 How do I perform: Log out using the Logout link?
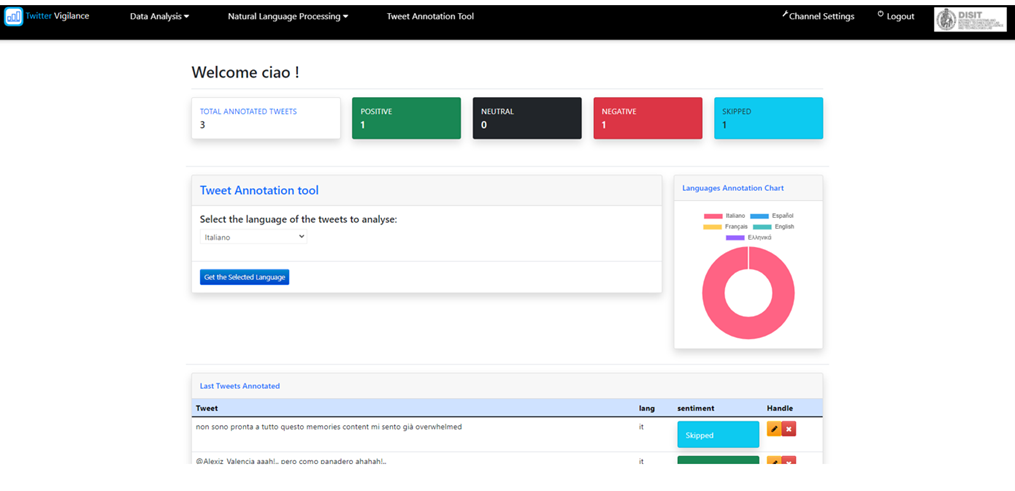tap(900, 17)
